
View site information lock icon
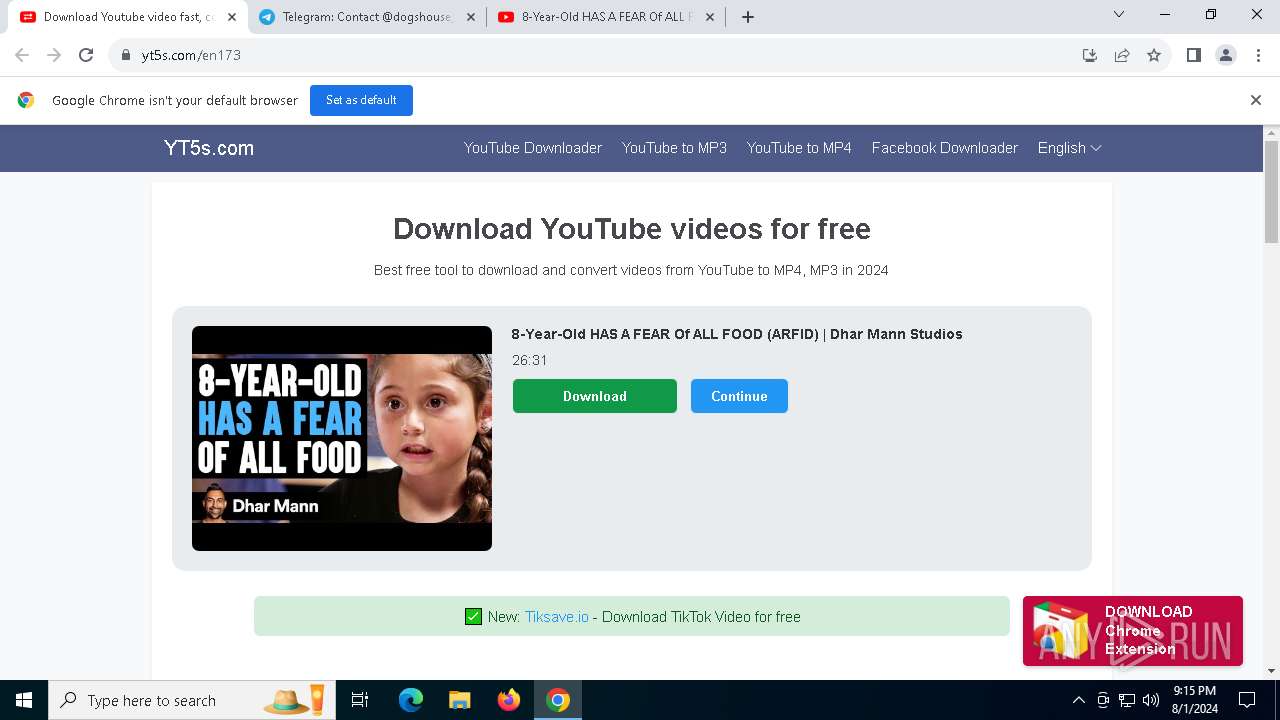point(126,55)
